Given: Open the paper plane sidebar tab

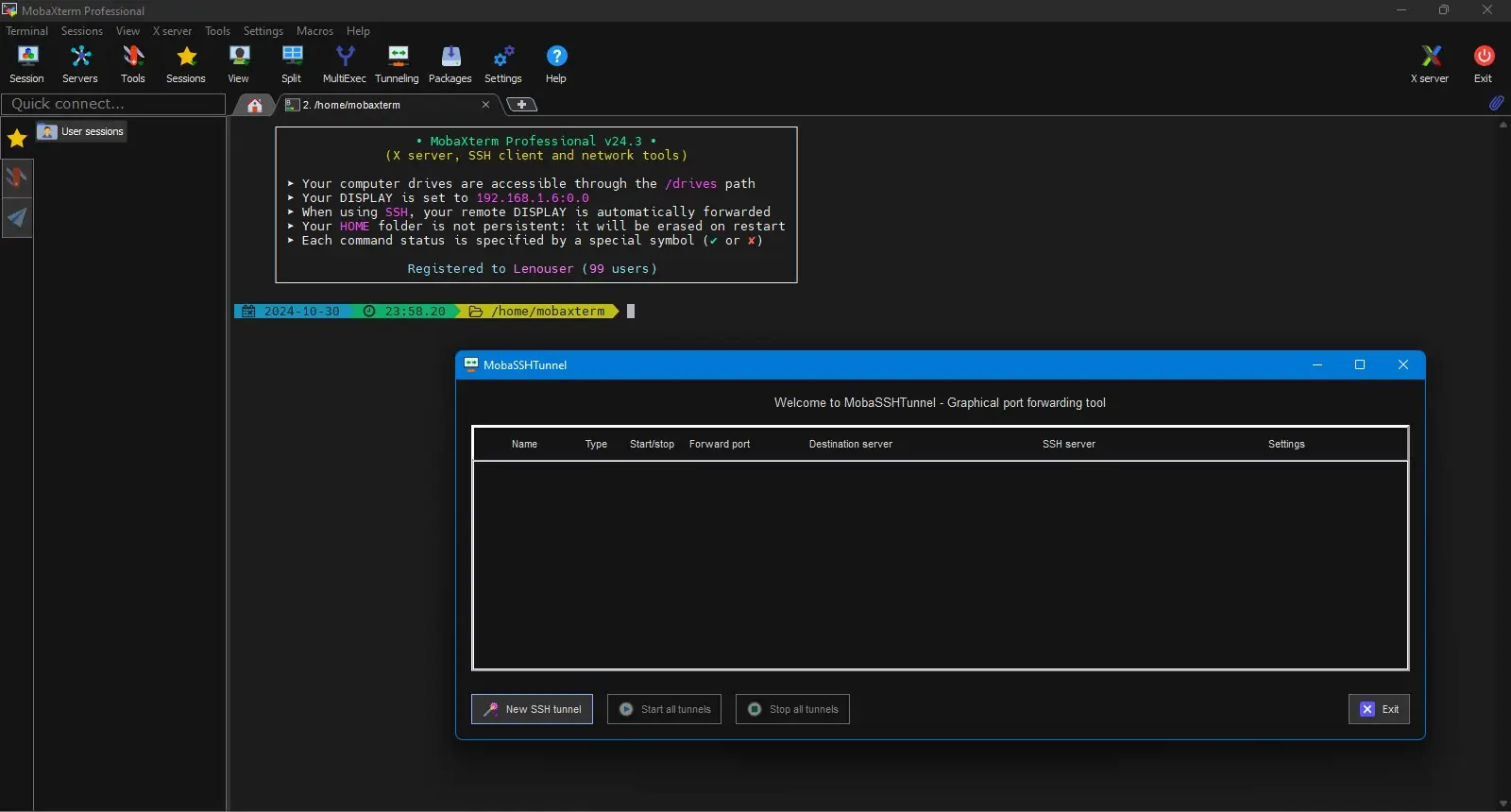Looking at the screenshot, I should pyautogui.click(x=17, y=218).
